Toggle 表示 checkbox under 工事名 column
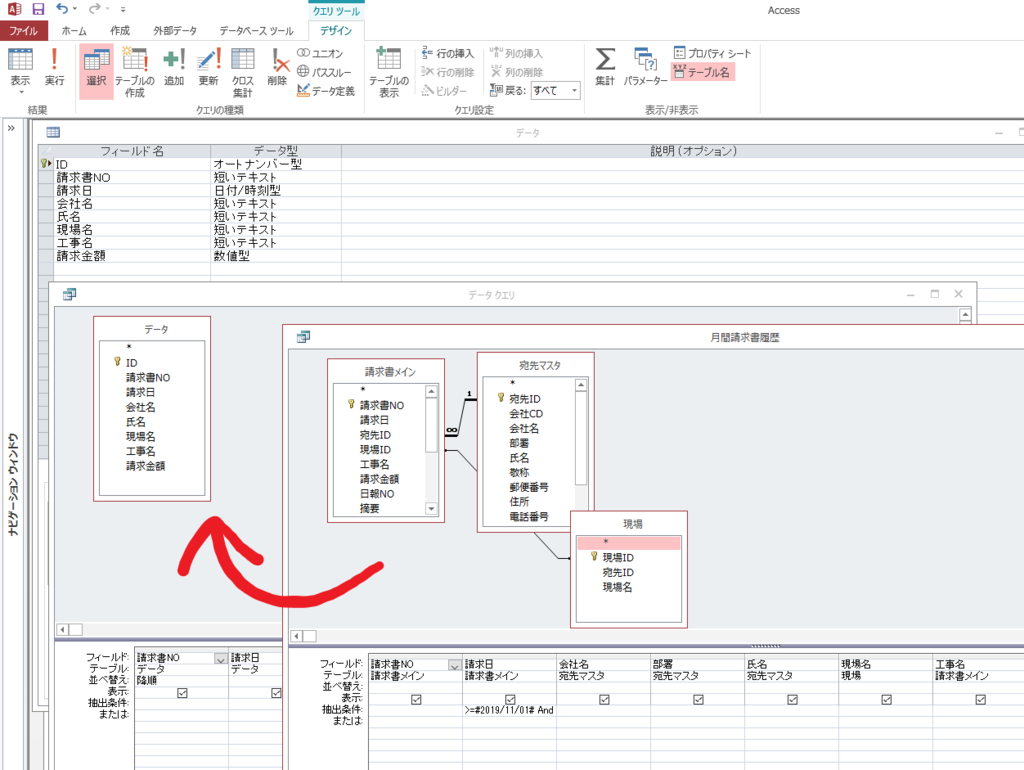 tap(980, 699)
